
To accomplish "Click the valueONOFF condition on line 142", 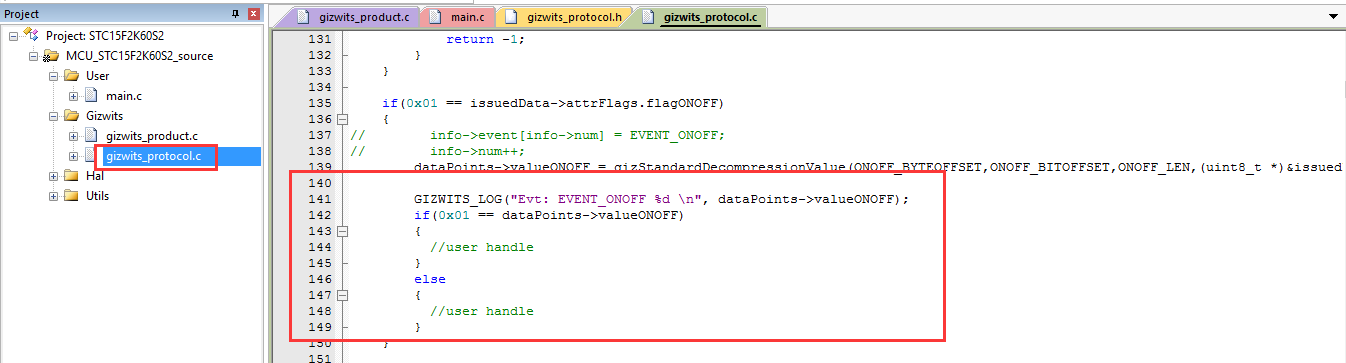I will pos(549,215).
